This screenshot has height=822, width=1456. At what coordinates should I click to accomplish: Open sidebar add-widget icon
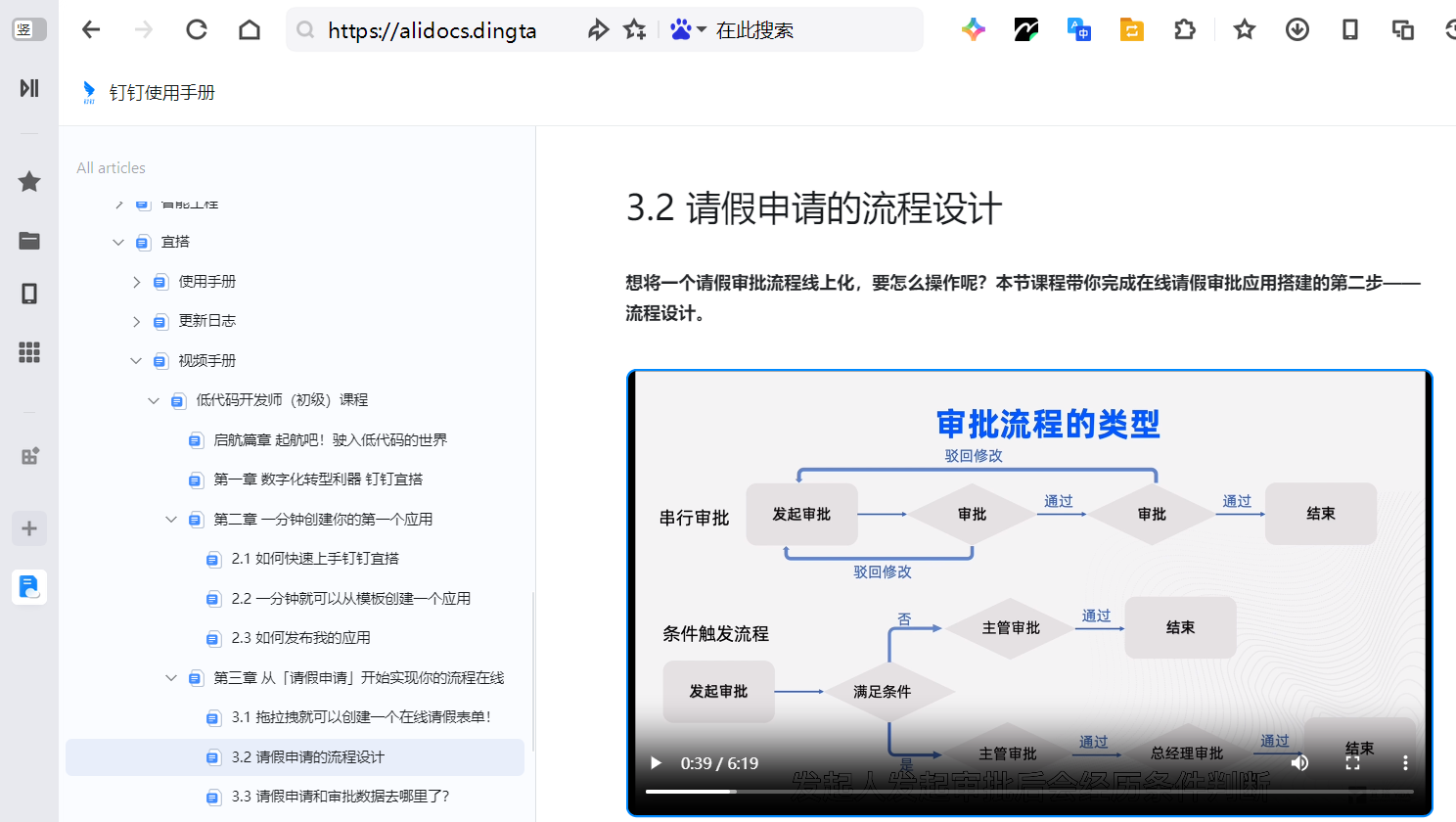29,456
